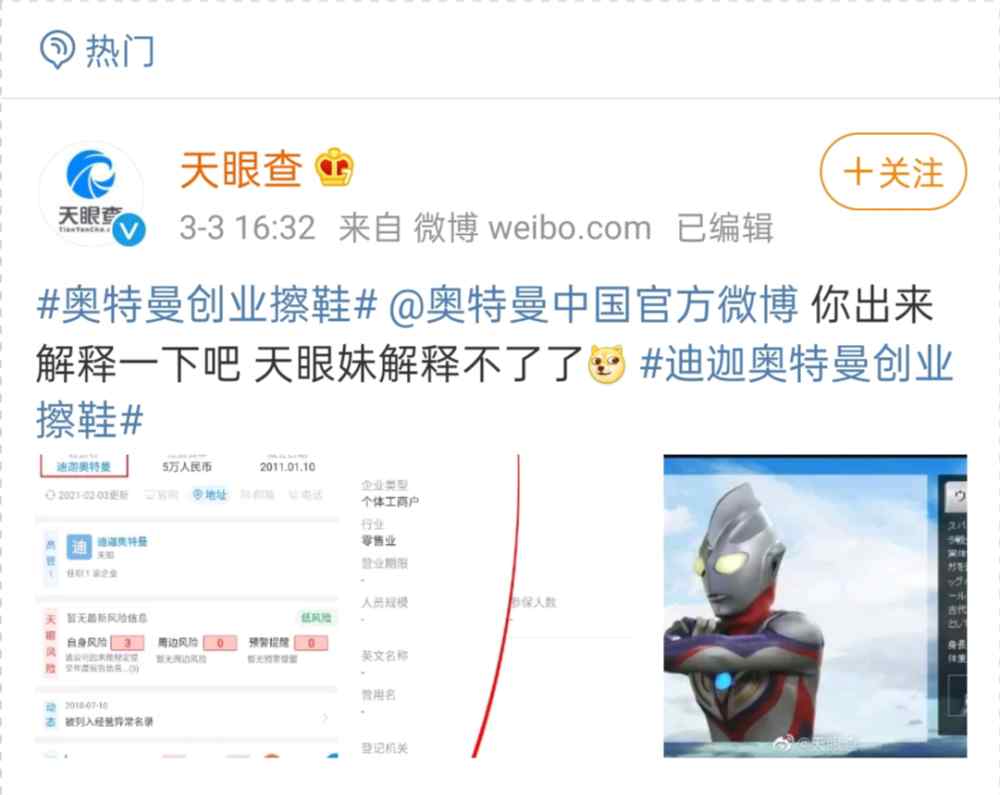Tap the 自身风险 count box 3
The width and height of the screenshot is (1000, 795).
pyautogui.click(x=128, y=643)
